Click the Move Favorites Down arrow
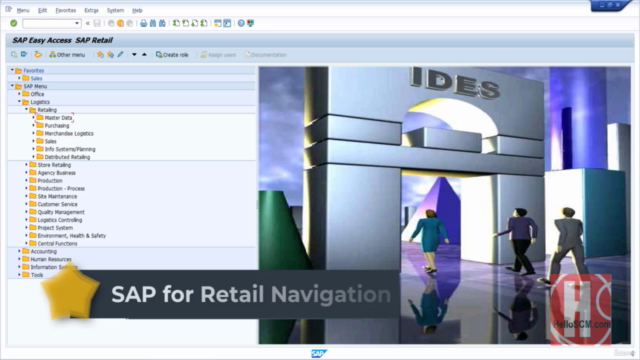 tap(134, 54)
